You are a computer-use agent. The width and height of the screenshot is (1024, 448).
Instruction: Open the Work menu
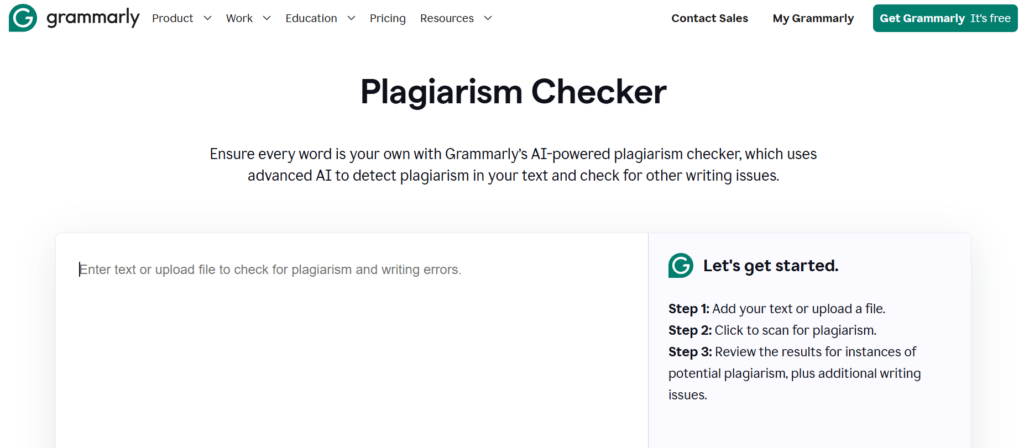coord(239,18)
